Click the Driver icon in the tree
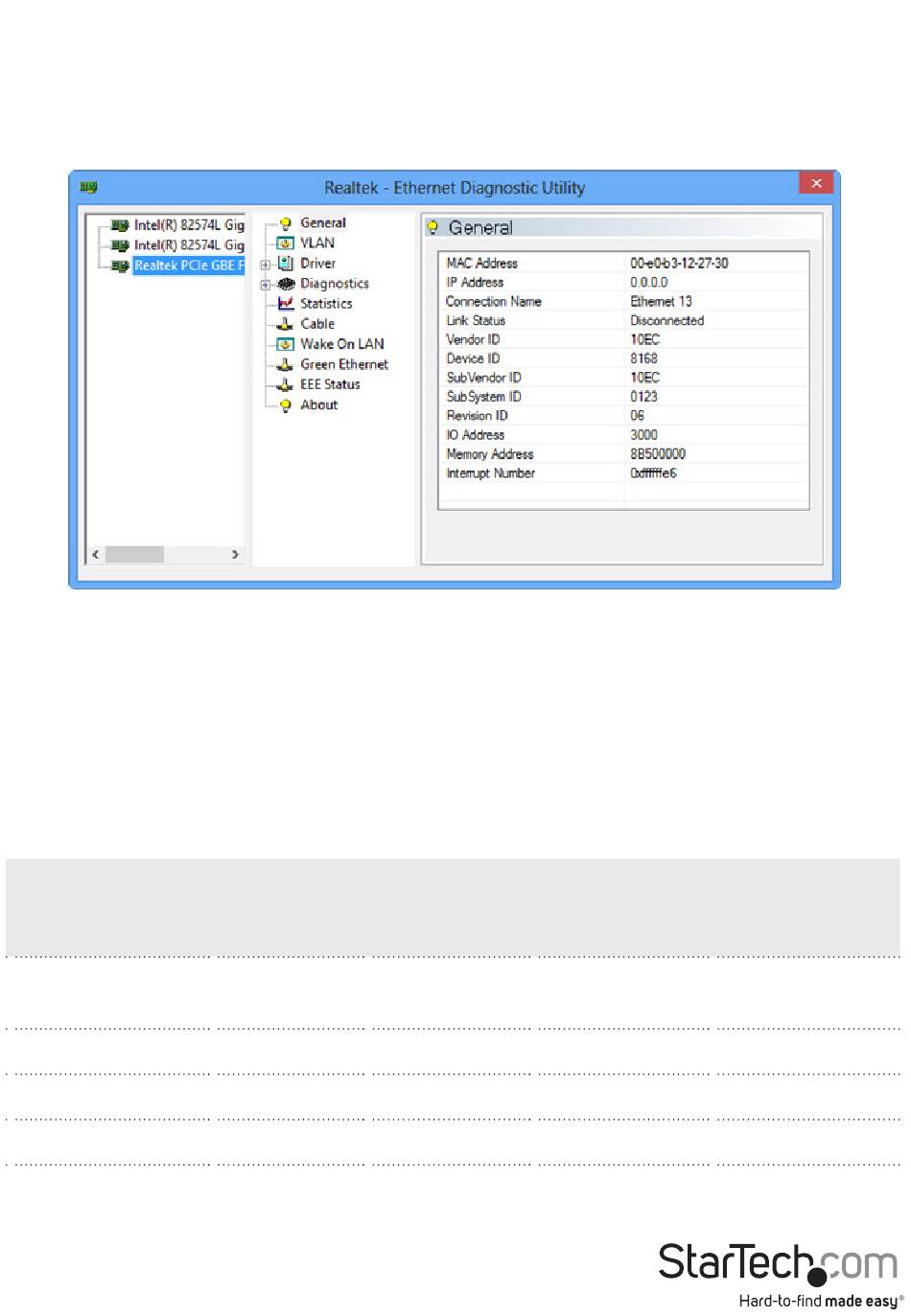The width and height of the screenshot is (911, 1316). [285, 264]
